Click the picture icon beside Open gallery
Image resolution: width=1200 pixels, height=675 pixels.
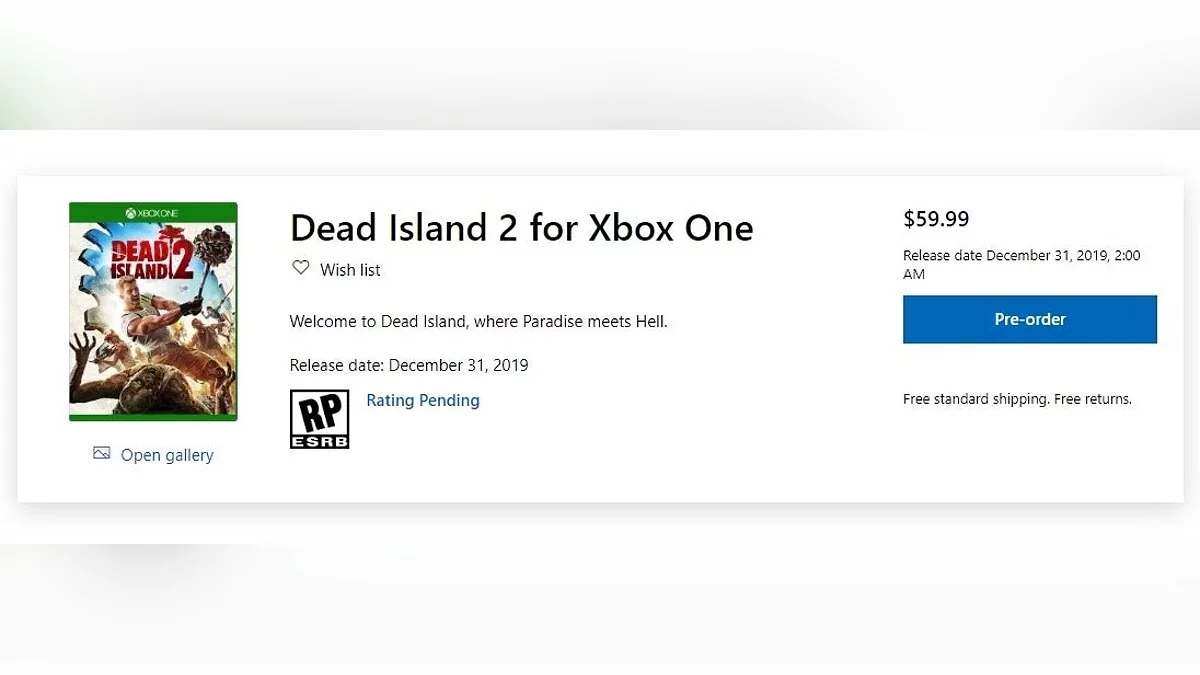pos(101,454)
